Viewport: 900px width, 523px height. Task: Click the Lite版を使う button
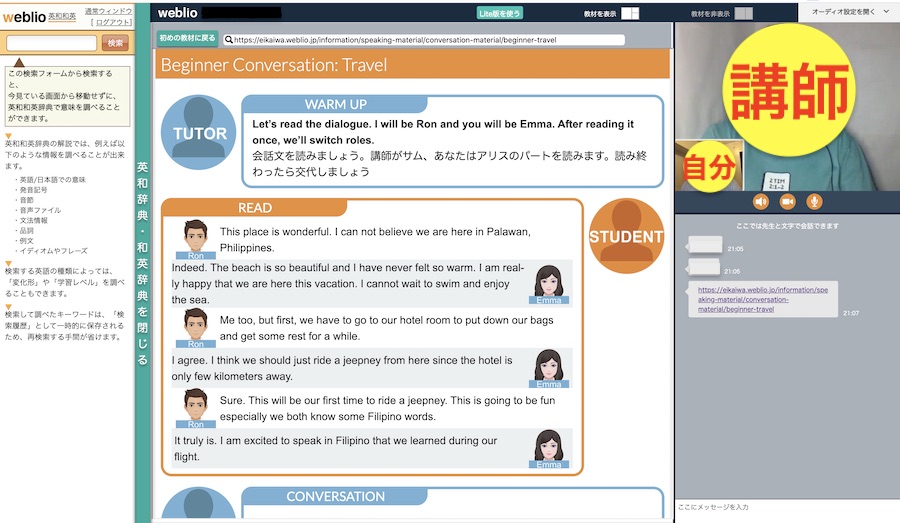tap(499, 14)
